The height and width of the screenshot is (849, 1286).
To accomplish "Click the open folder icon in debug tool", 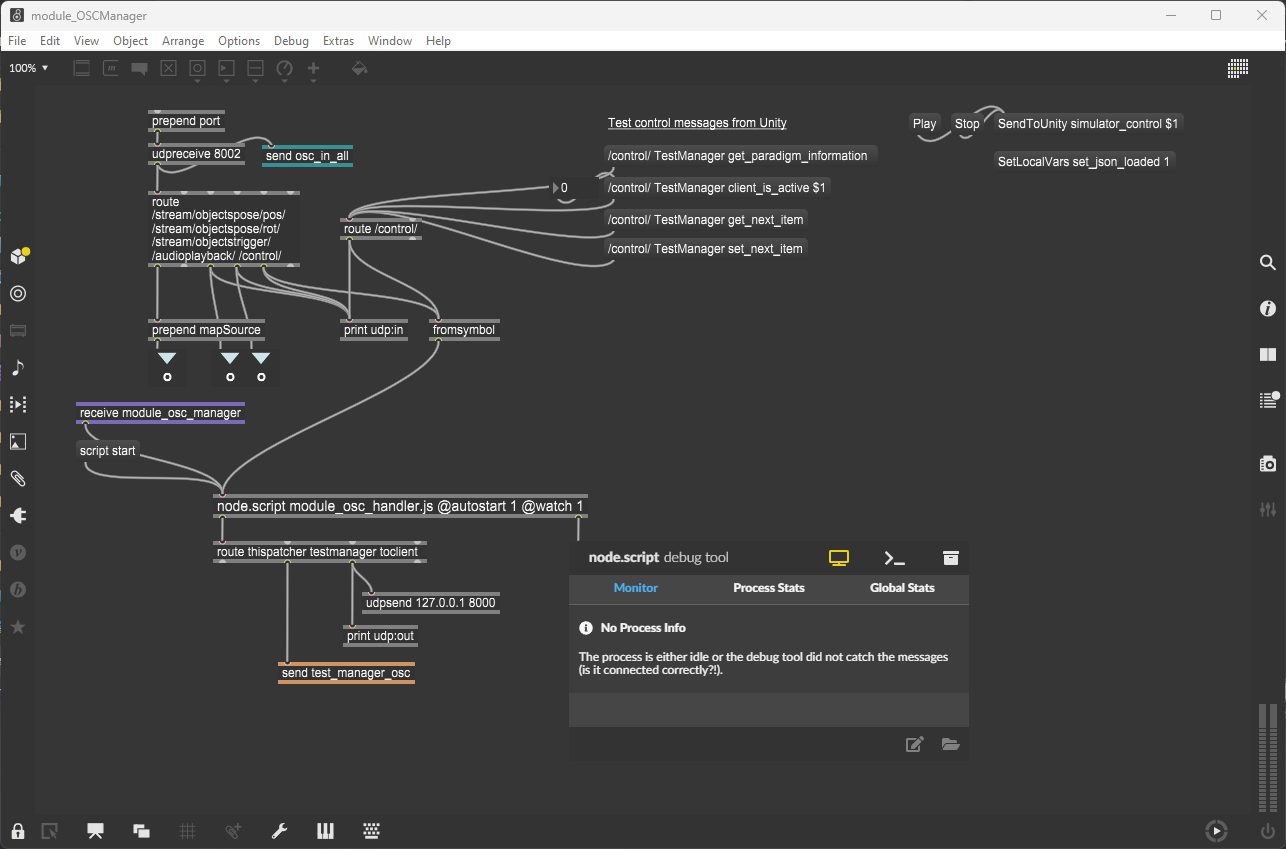I will (950, 744).
